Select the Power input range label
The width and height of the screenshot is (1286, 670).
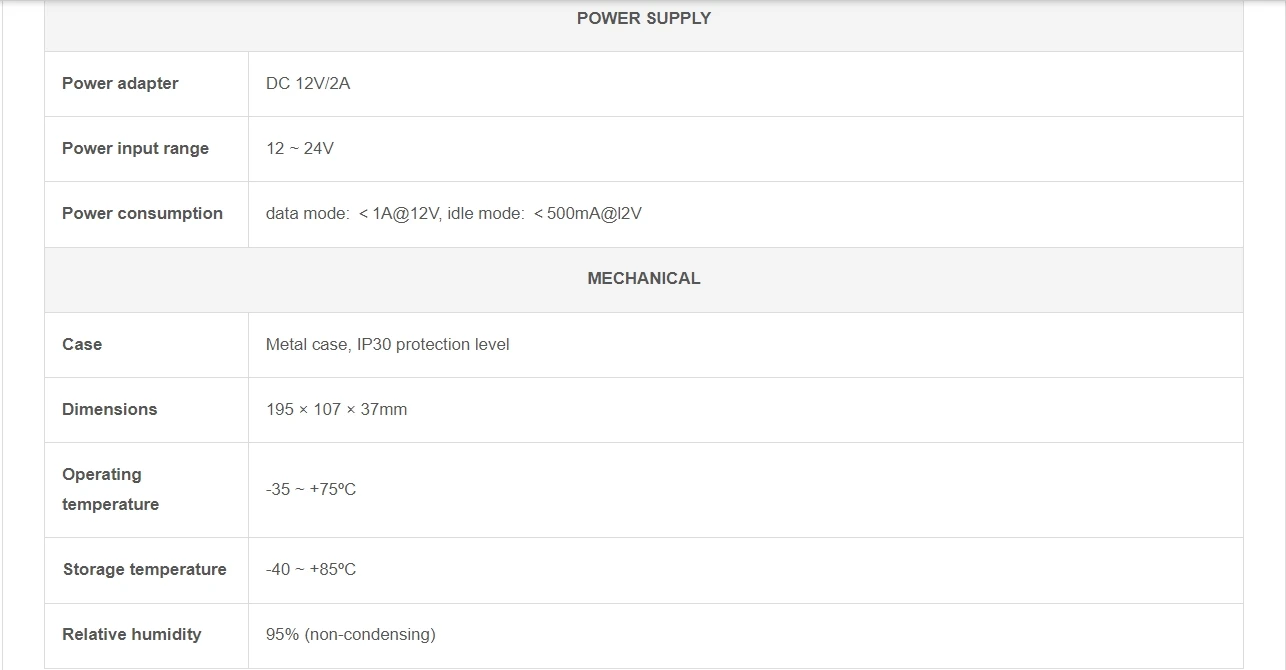[x=135, y=148]
